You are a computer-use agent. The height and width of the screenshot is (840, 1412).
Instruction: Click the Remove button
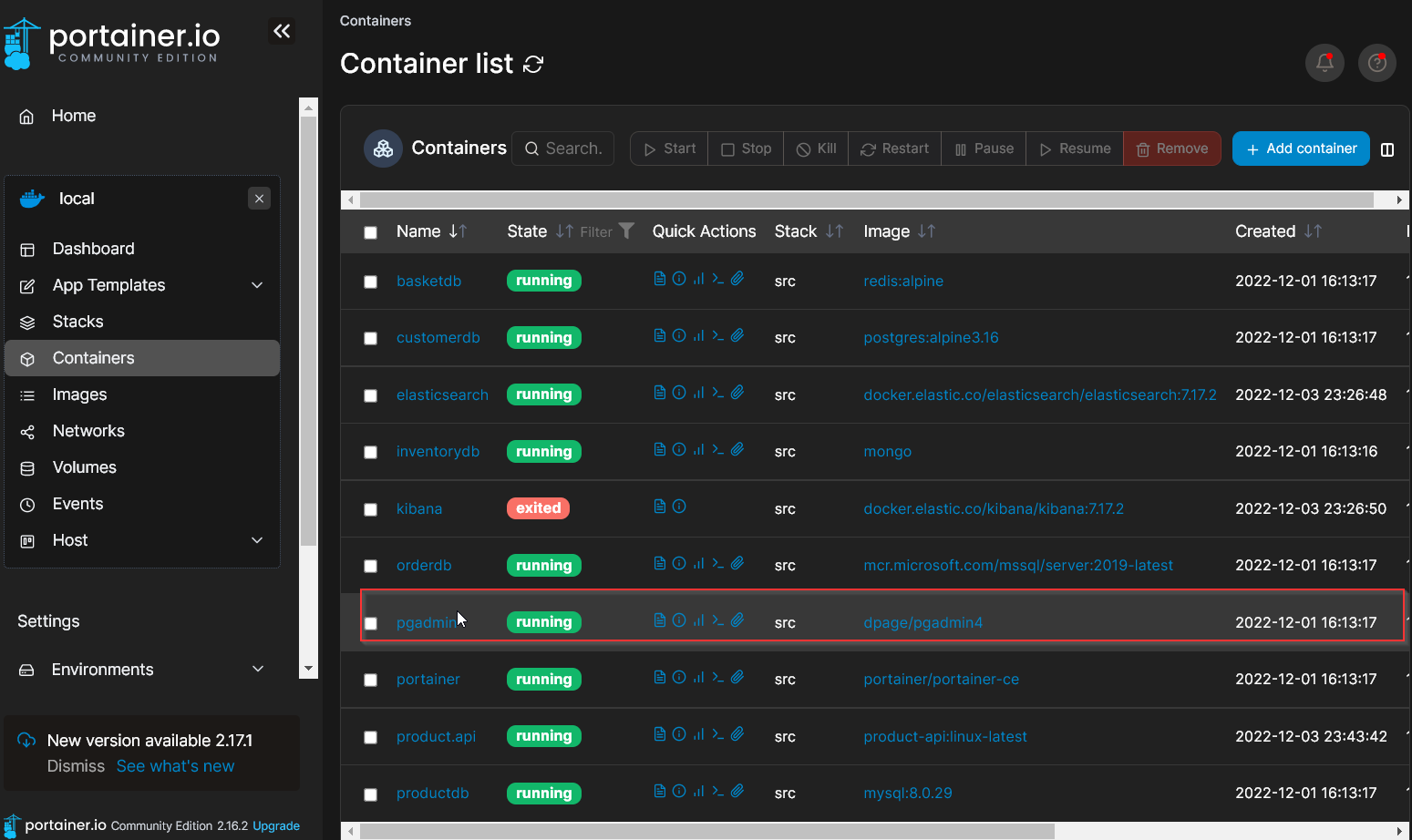click(1172, 149)
